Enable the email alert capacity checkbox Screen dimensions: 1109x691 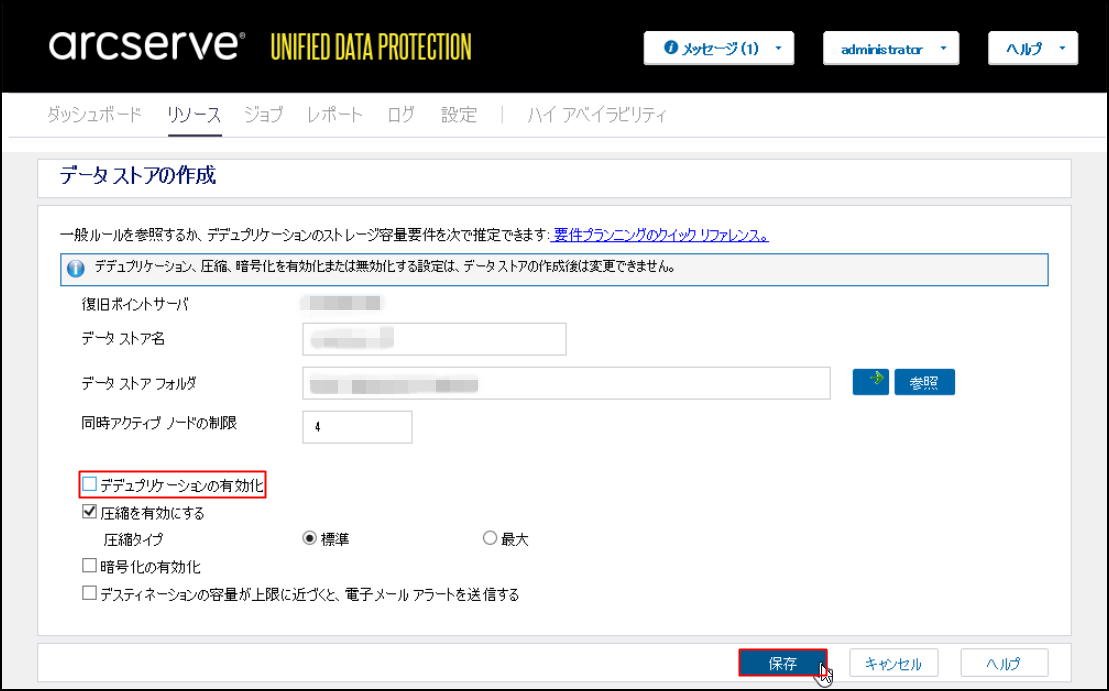pyautogui.click(x=90, y=593)
